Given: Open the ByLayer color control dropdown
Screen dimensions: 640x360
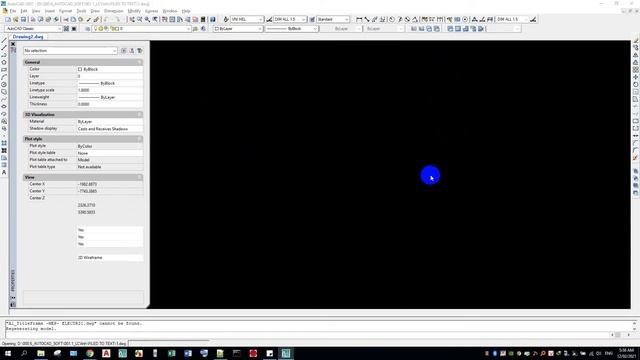Looking at the screenshot, I should tap(238, 29).
